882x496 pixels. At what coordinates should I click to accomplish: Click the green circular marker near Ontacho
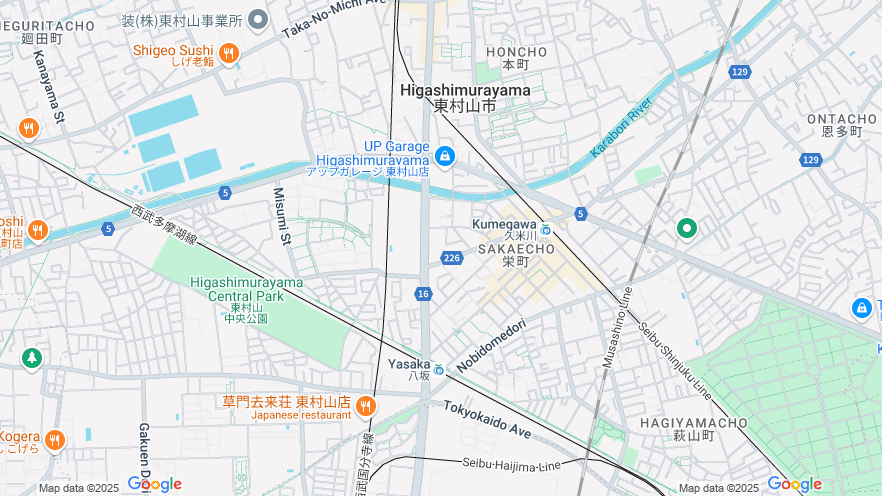coord(686,229)
